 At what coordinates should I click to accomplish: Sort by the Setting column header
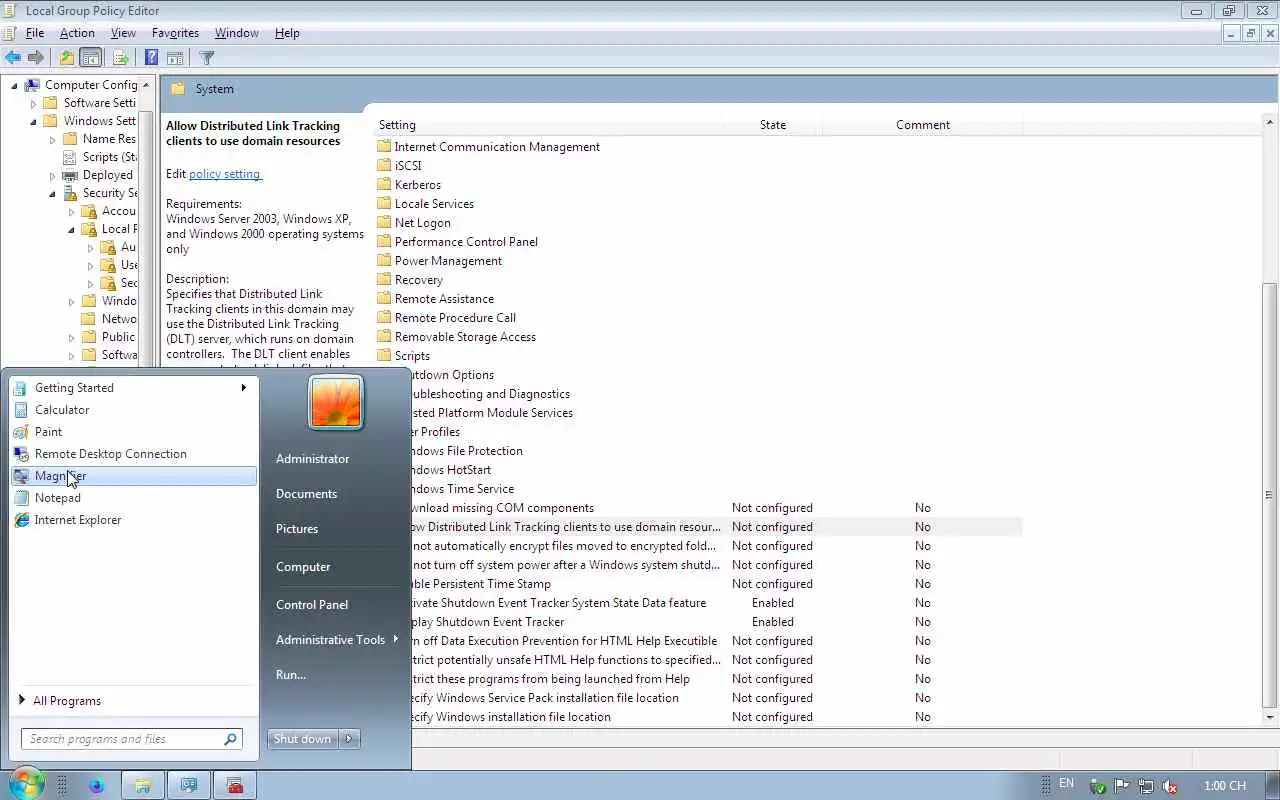click(548, 125)
